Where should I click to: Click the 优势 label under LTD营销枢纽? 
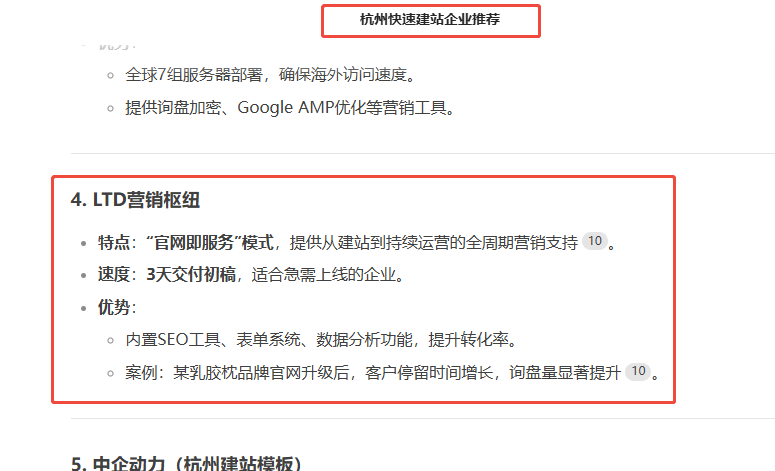[113, 307]
